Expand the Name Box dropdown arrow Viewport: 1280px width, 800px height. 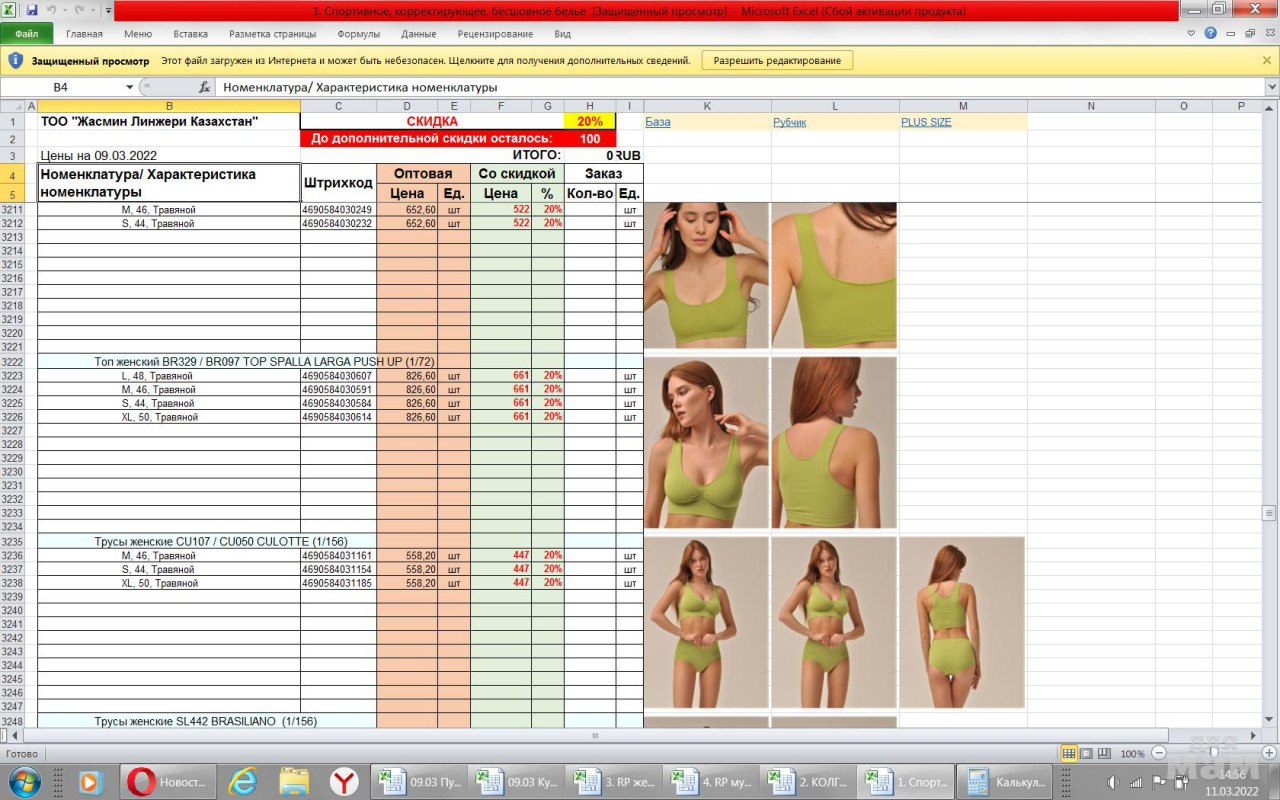[130, 87]
